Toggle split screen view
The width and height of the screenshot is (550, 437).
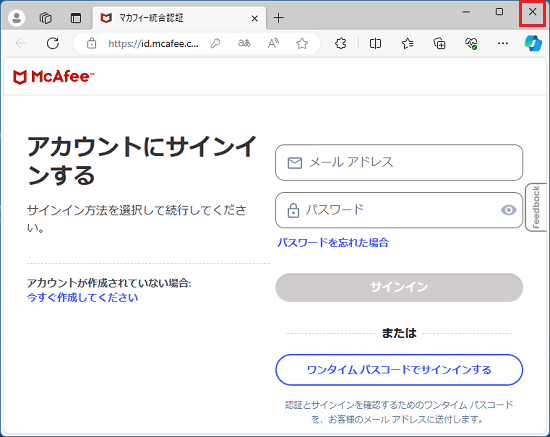point(375,43)
